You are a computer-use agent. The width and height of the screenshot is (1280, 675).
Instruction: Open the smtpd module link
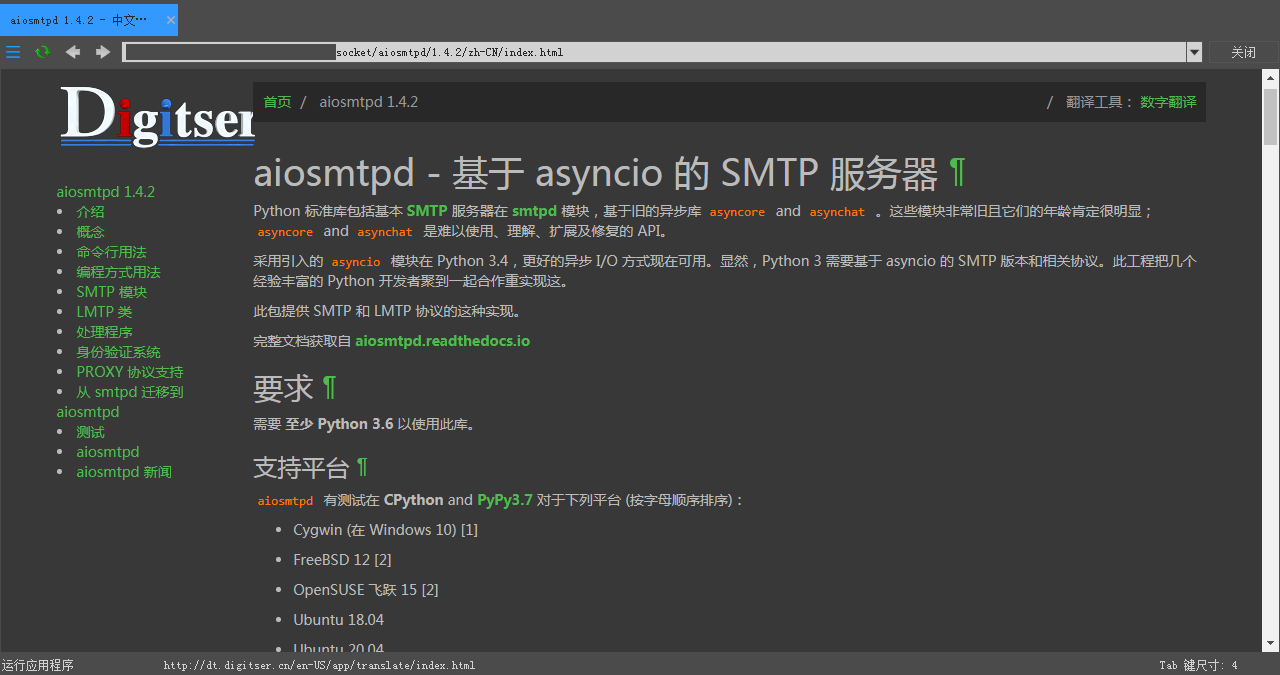click(x=534, y=211)
